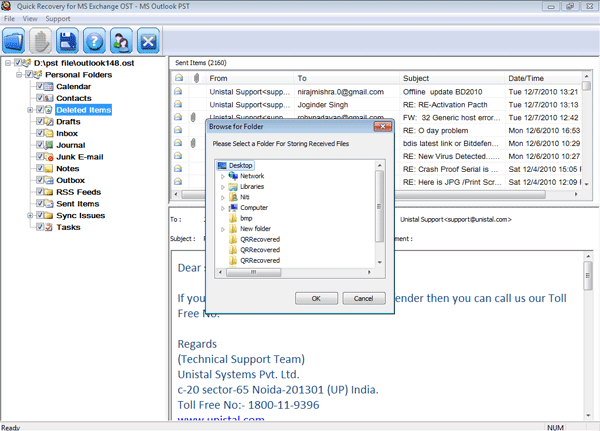The image size is (600, 431).
Task: Click the stop hand toolbar icon
Action: tap(41, 40)
